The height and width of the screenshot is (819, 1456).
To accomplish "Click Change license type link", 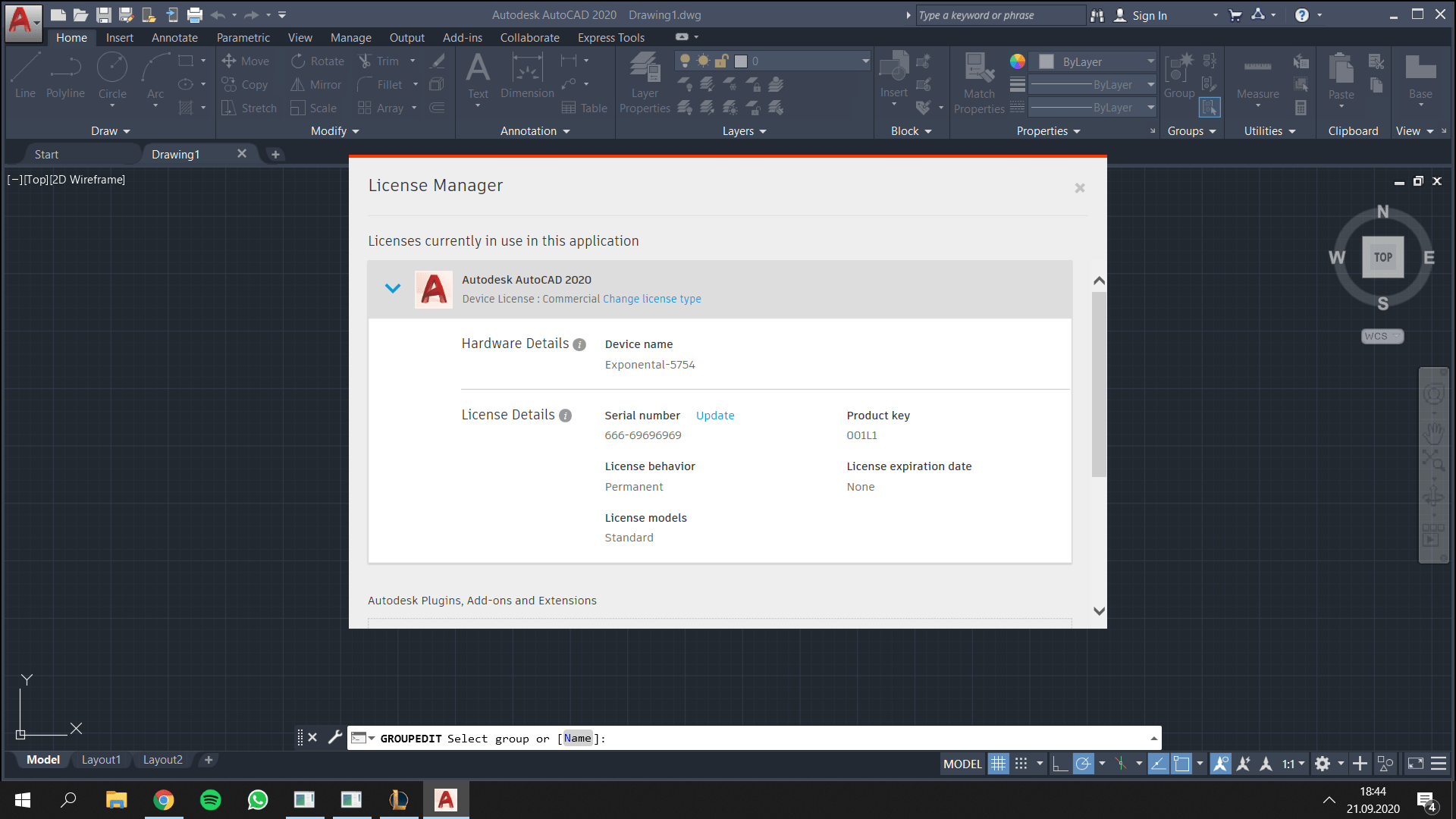I will 651,299.
